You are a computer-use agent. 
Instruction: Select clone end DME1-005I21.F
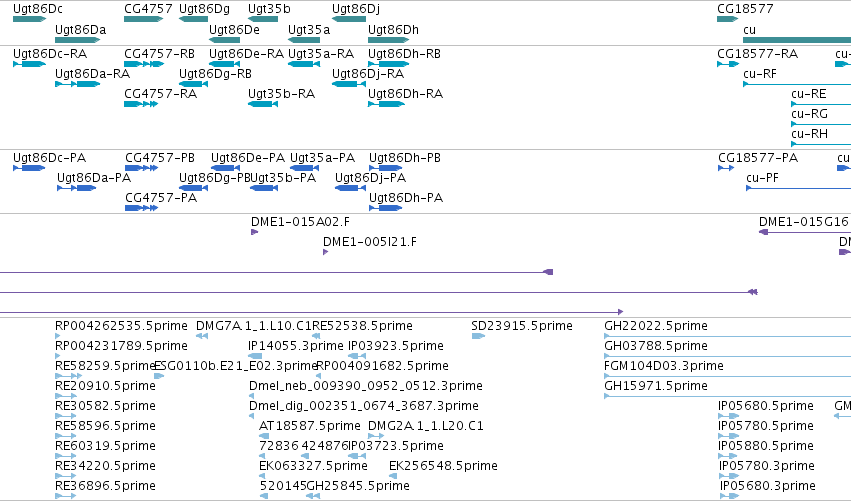click(326, 252)
